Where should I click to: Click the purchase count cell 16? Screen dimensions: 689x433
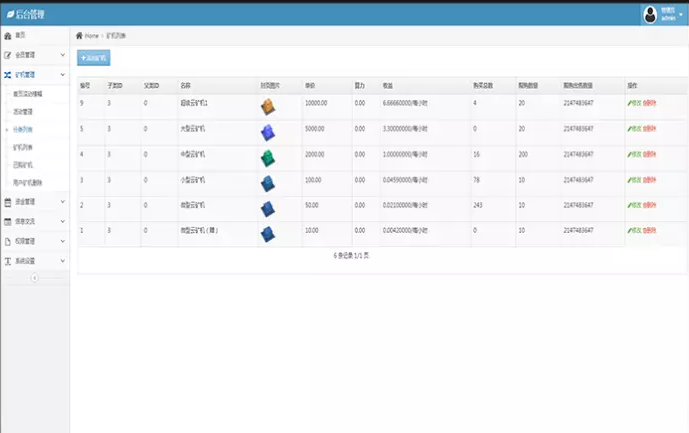point(476,154)
